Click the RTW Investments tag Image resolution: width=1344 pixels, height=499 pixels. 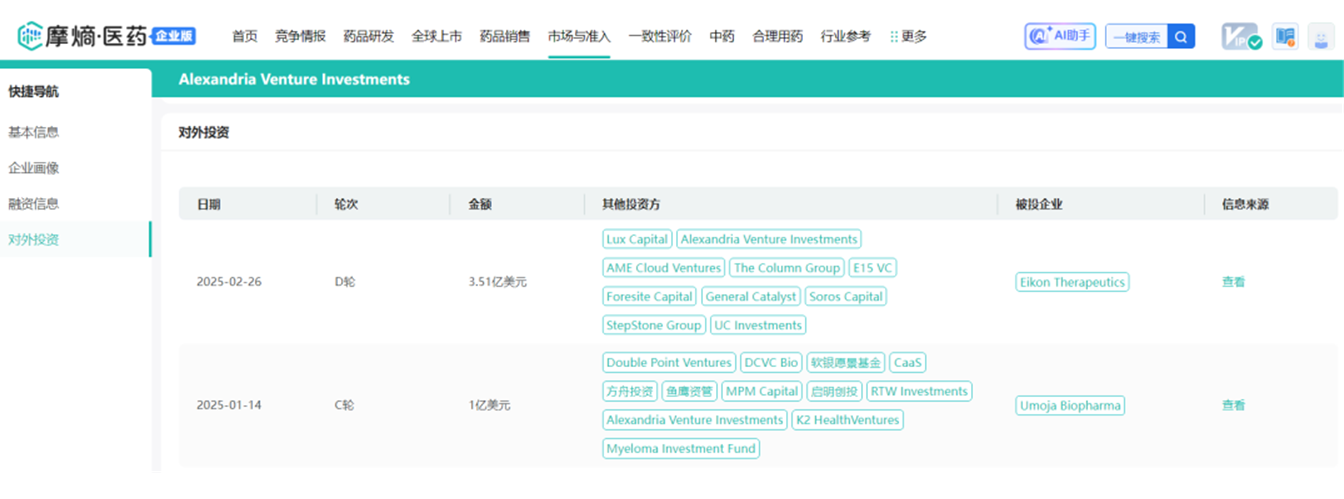click(919, 391)
